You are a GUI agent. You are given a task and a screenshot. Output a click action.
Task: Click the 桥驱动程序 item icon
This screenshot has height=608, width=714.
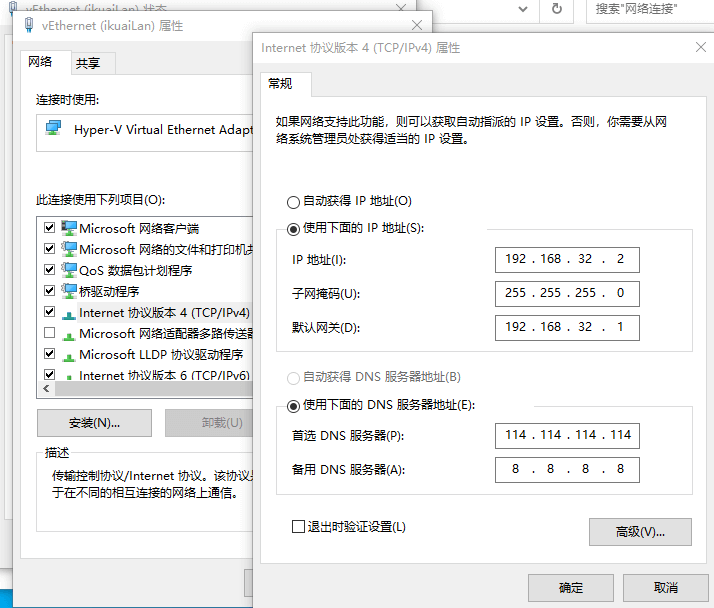click(69, 291)
